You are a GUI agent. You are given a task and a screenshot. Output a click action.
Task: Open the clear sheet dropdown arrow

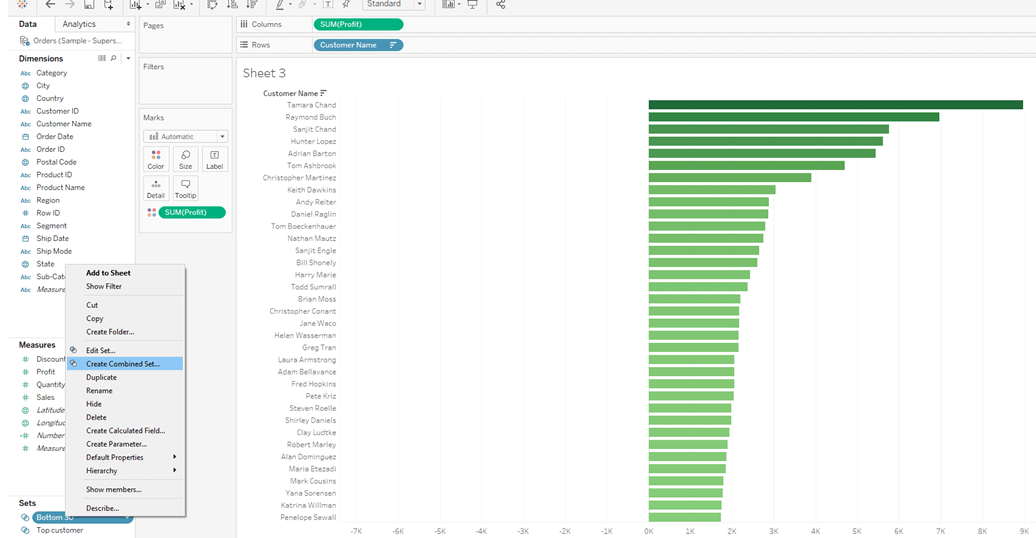click(x=191, y=4)
